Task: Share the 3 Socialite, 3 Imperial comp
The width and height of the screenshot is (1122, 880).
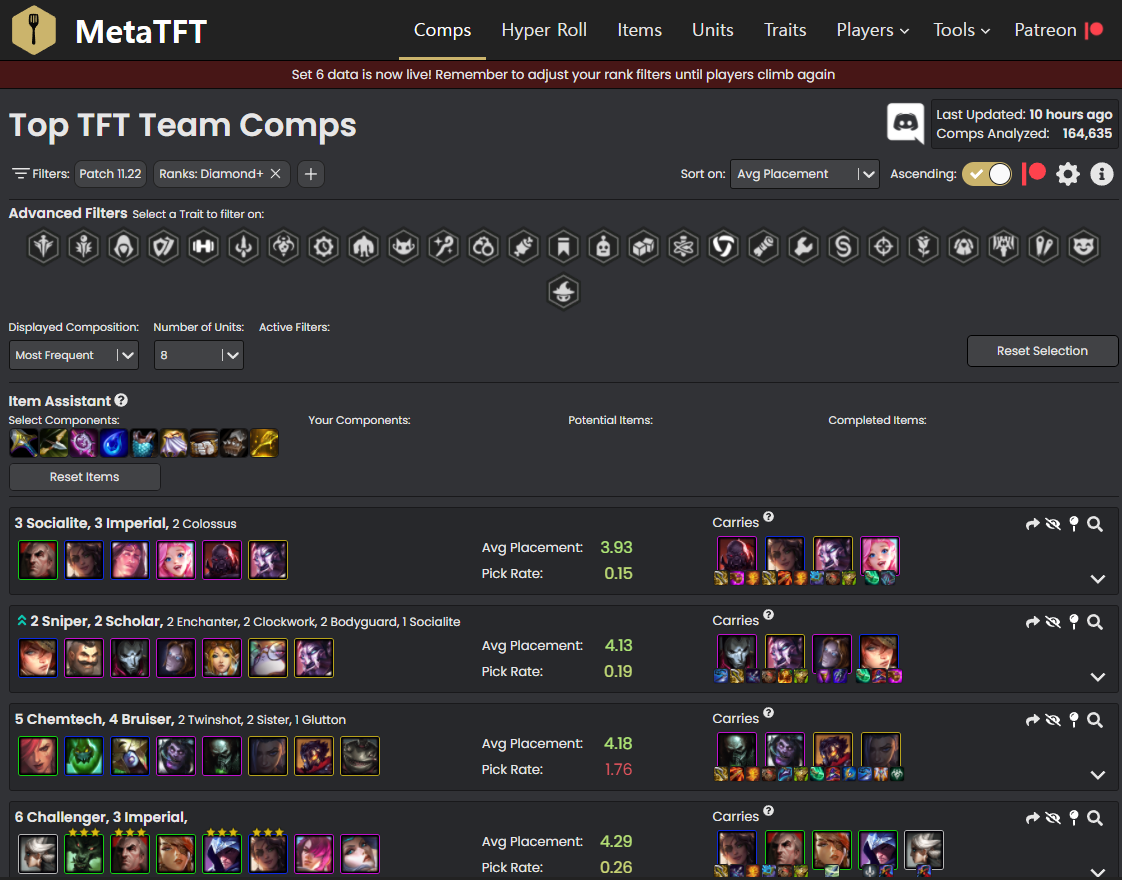Action: point(1033,524)
